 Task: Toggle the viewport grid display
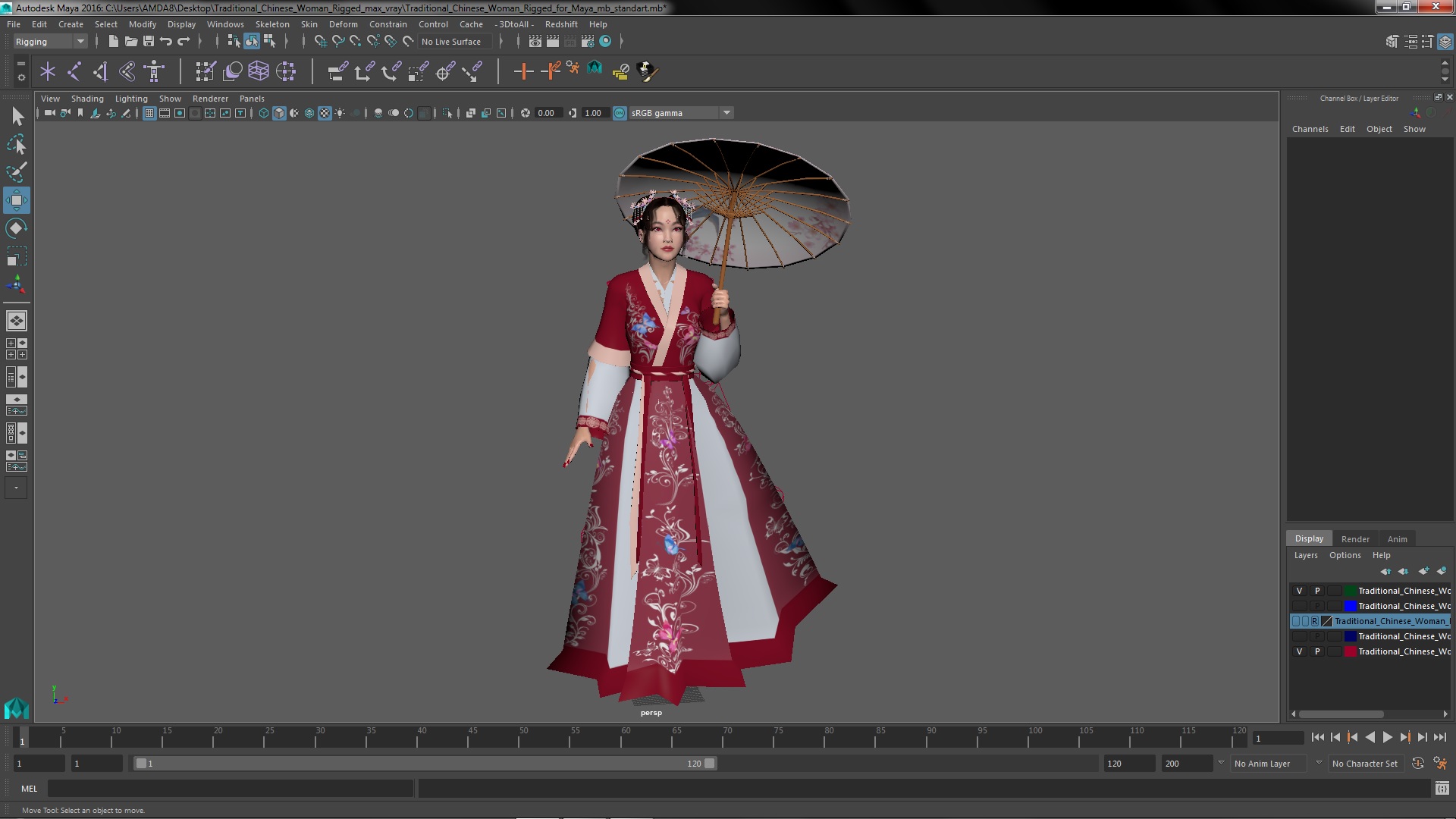click(149, 113)
